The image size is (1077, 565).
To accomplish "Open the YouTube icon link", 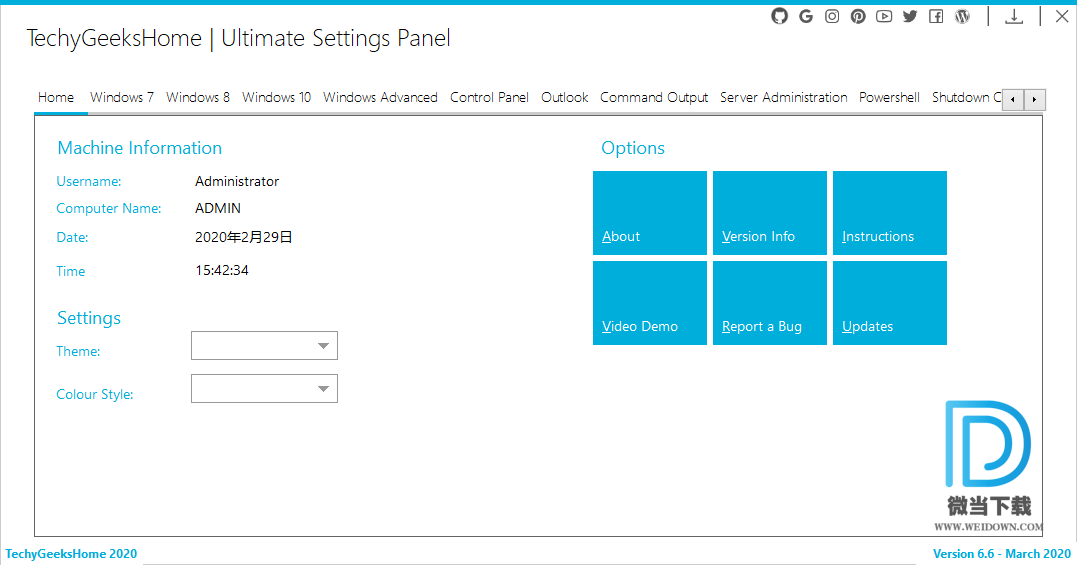I will point(884,16).
